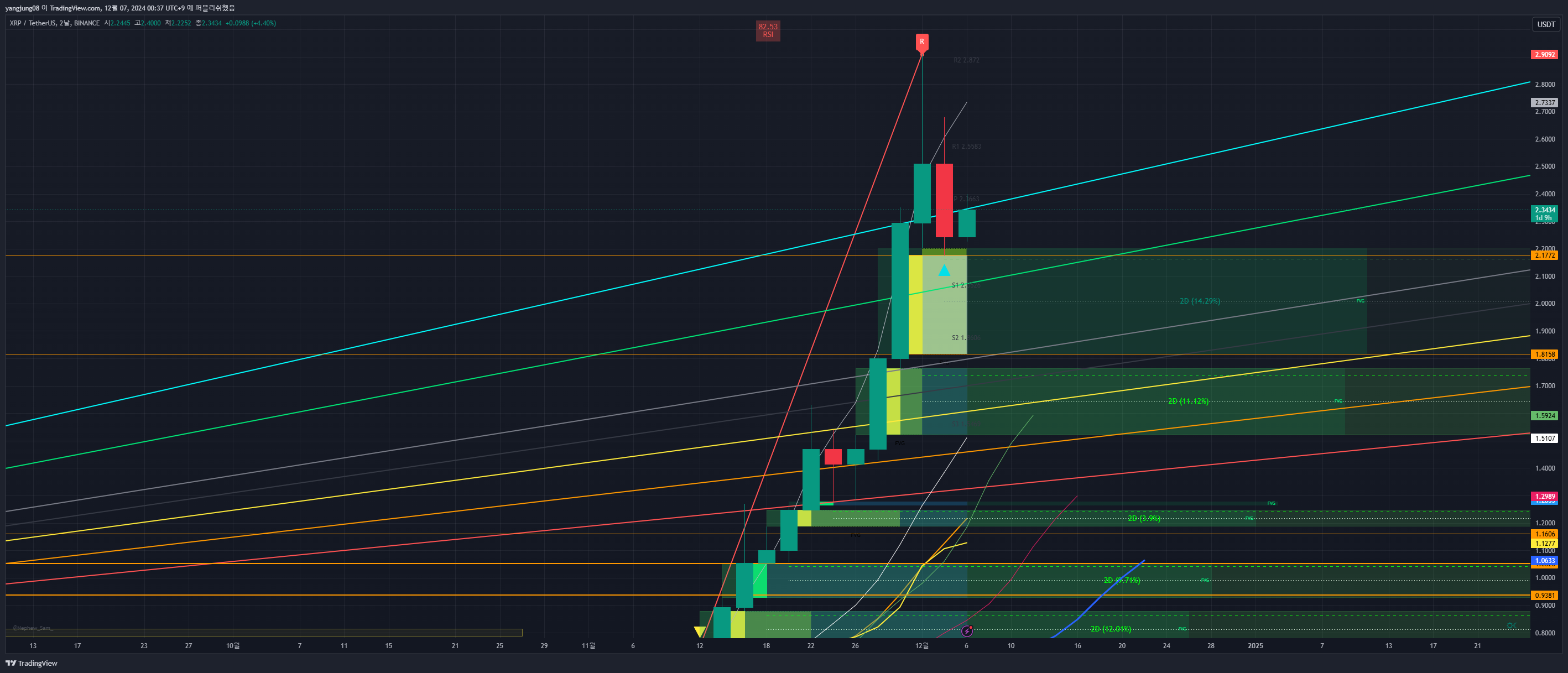Click the XRP / TetherUS symbol title
This screenshot has height=673, width=1568.
(54, 23)
